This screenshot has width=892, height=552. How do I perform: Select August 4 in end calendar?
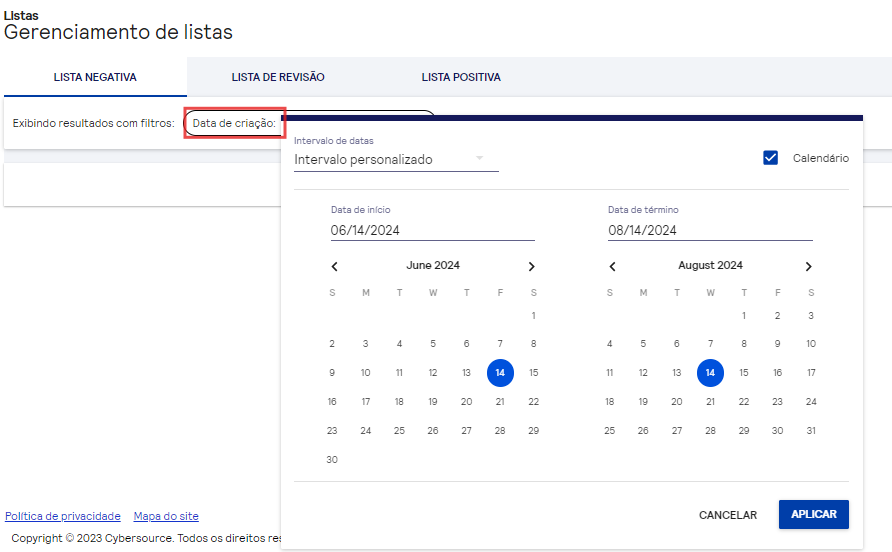pyautogui.click(x=609, y=344)
